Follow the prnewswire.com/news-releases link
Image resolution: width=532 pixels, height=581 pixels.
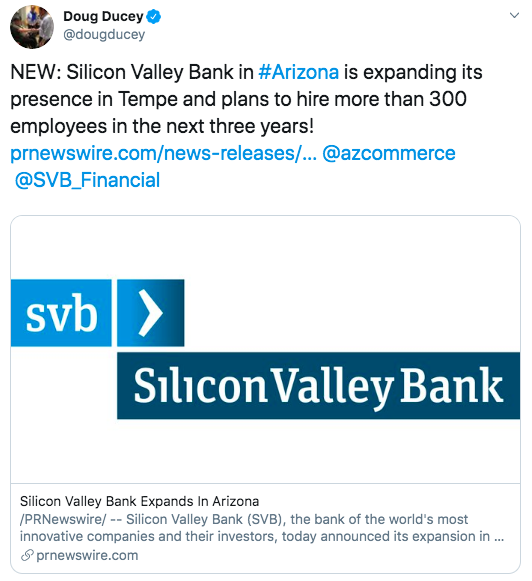pyautogui.click(x=163, y=153)
